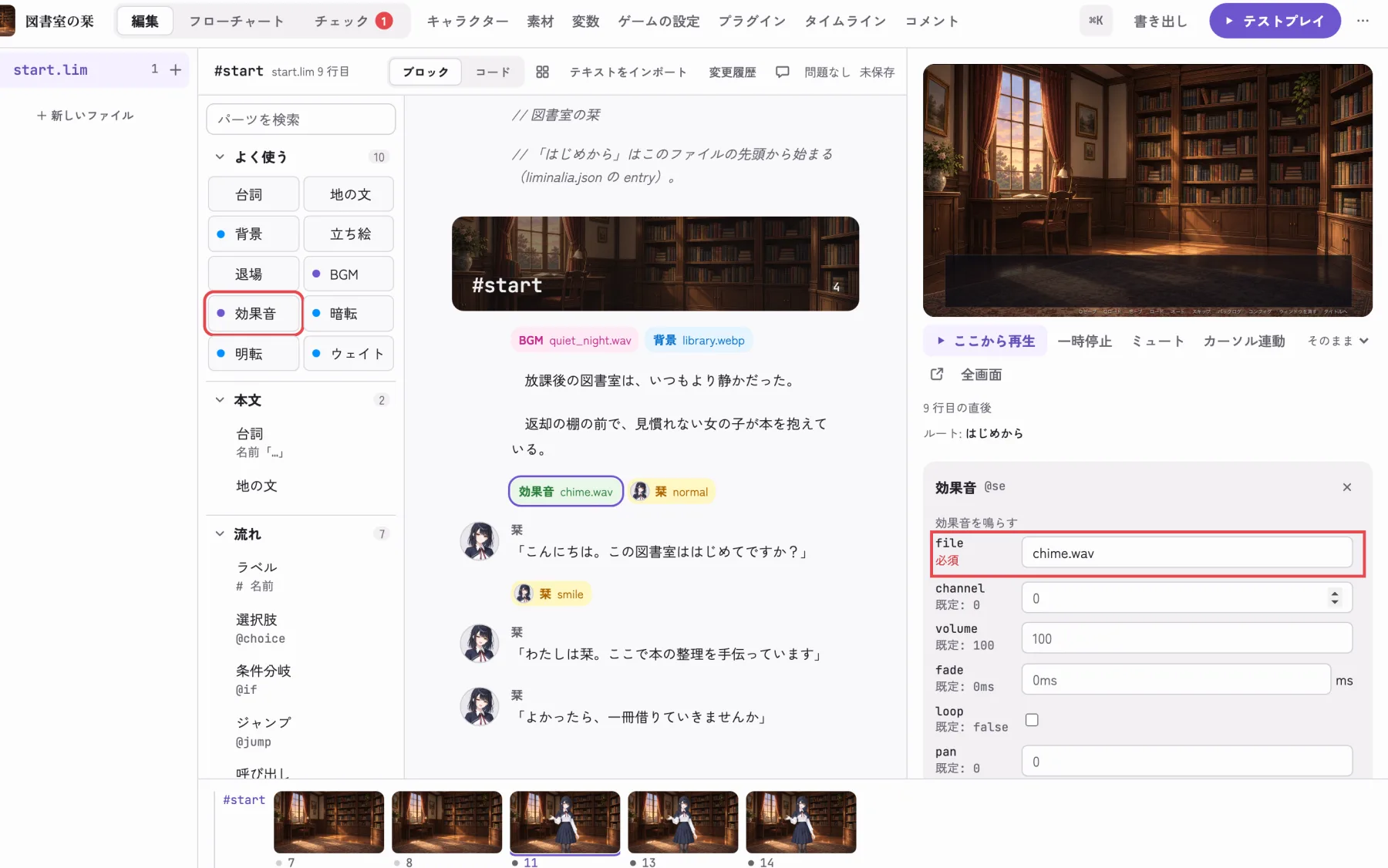Open ゲームの設定

[659, 21]
